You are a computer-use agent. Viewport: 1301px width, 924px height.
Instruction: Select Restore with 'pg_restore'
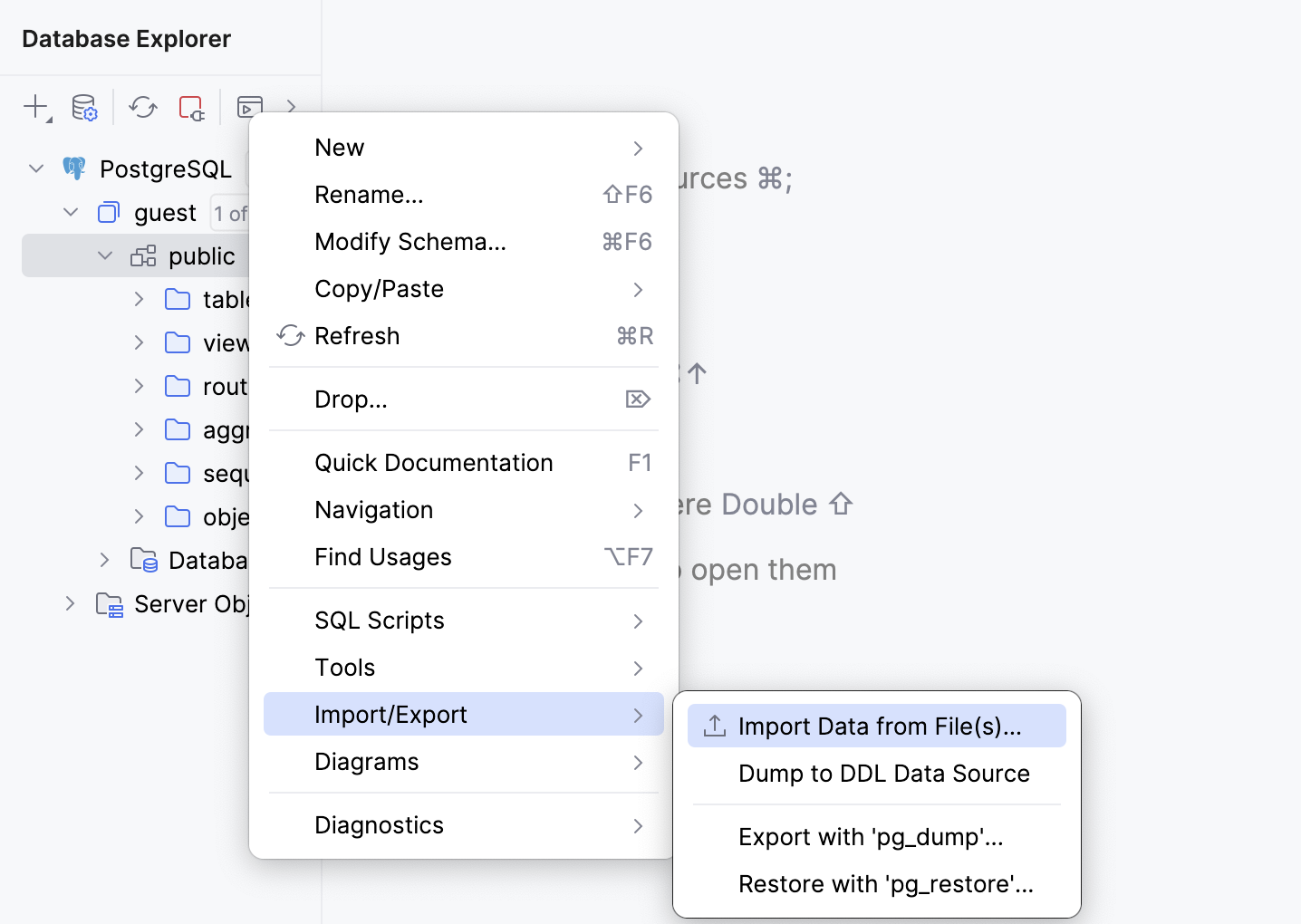point(886,883)
